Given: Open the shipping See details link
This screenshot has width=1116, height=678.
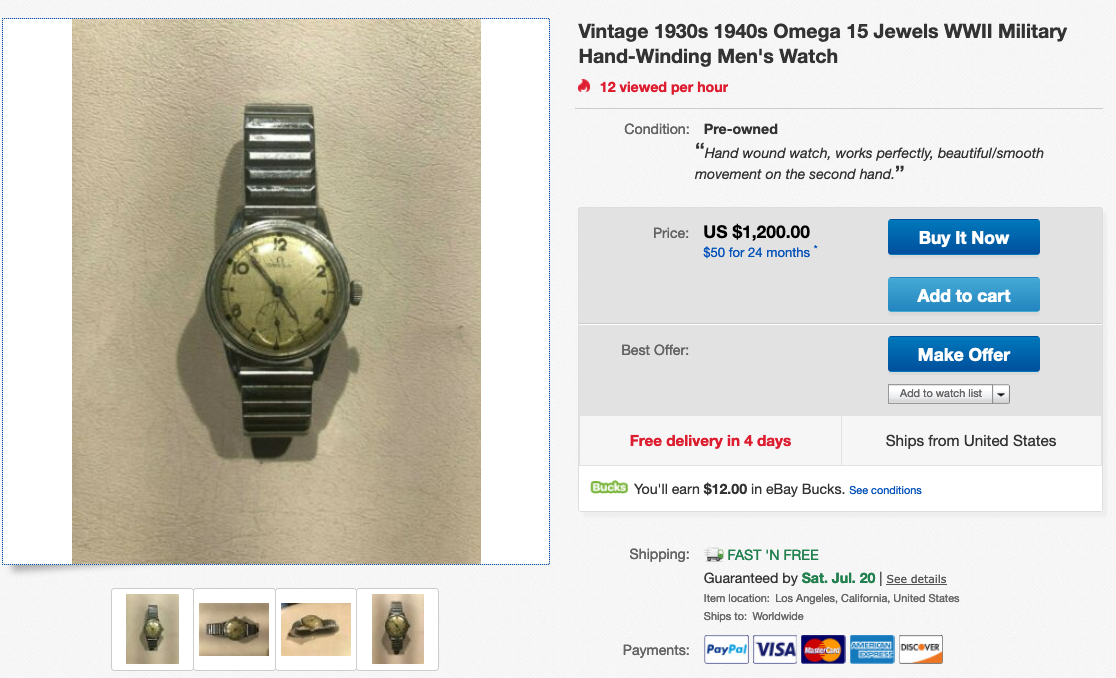Looking at the screenshot, I should click(x=916, y=579).
